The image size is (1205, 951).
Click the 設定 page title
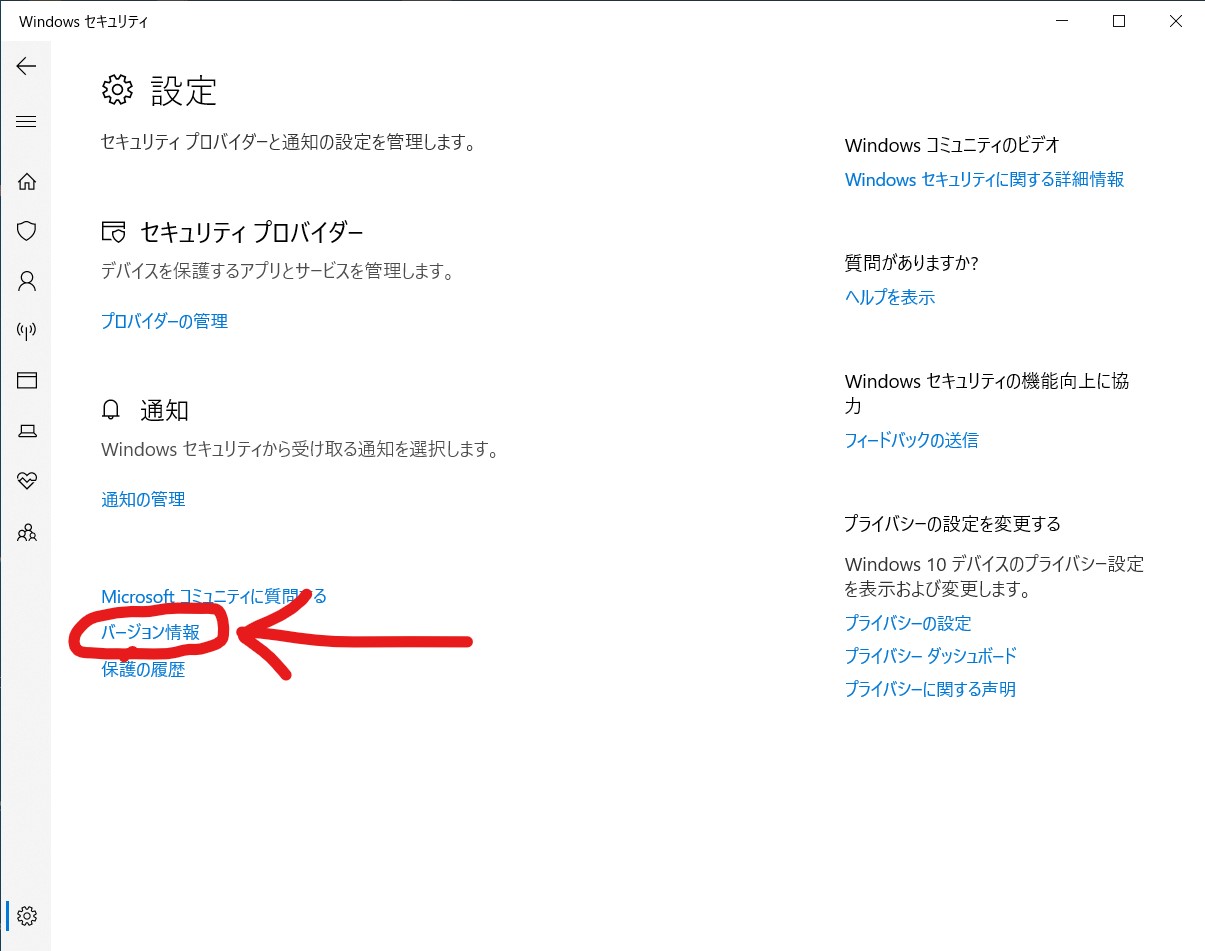tap(184, 90)
